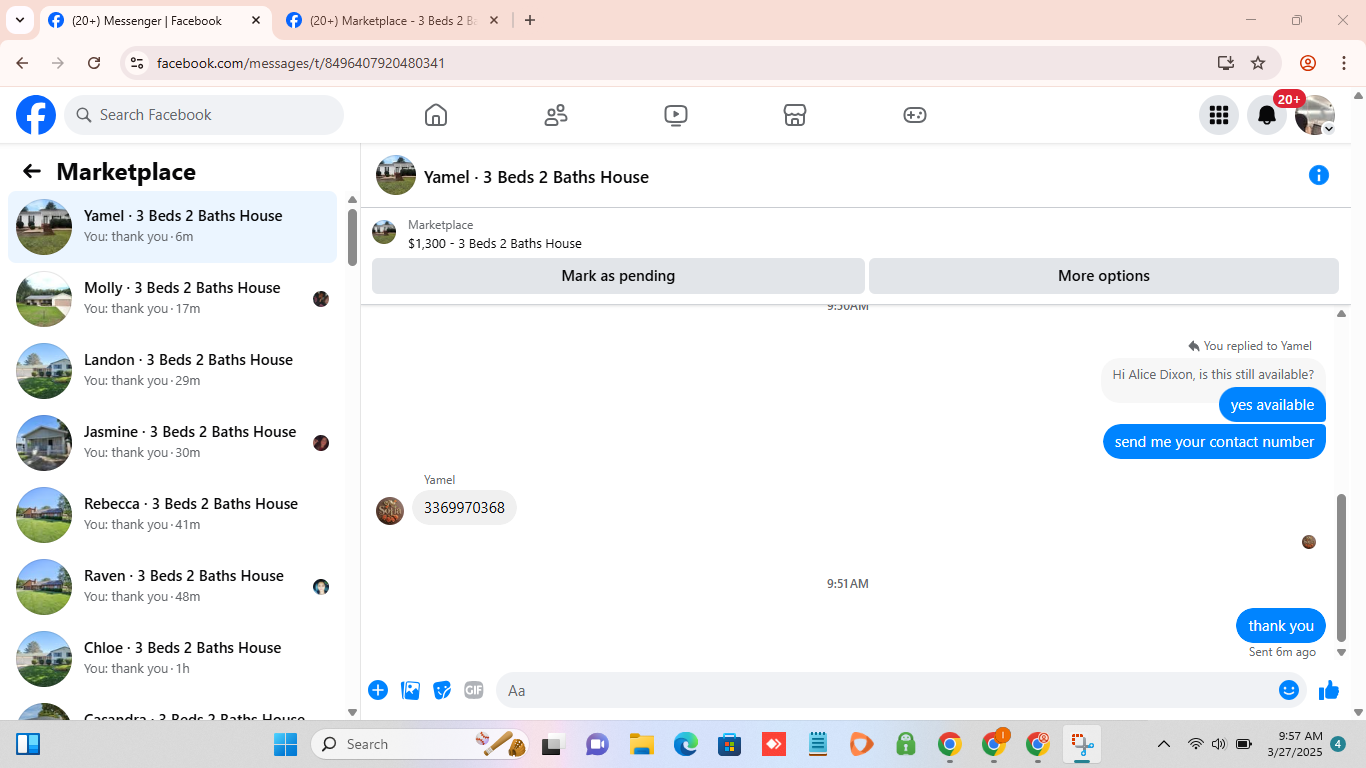Attach a photo using the image icon

(410, 690)
